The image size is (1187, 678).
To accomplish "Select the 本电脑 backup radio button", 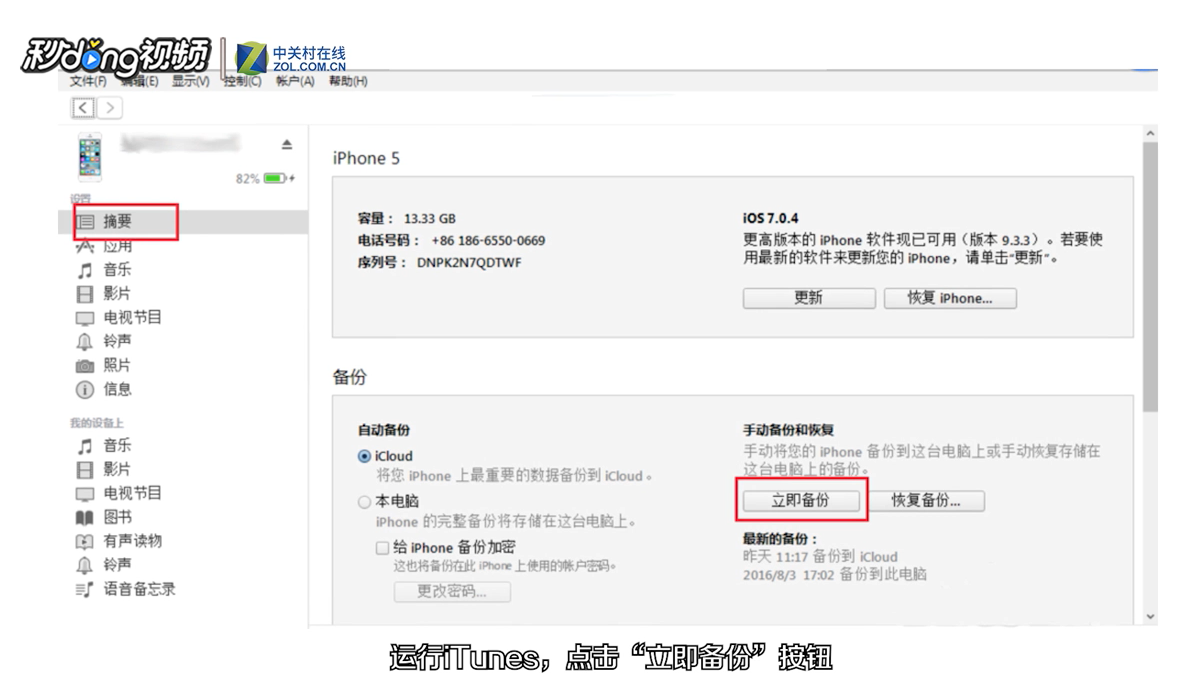I will 364,502.
